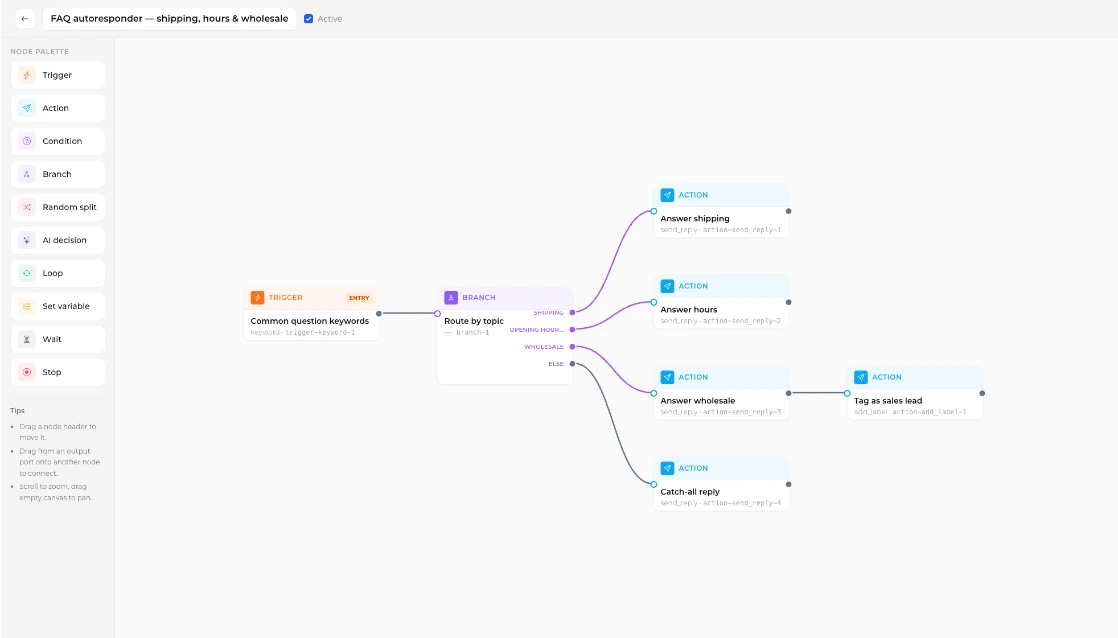
Task: Click the Catch-all reply output port
Action: (788, 484)
